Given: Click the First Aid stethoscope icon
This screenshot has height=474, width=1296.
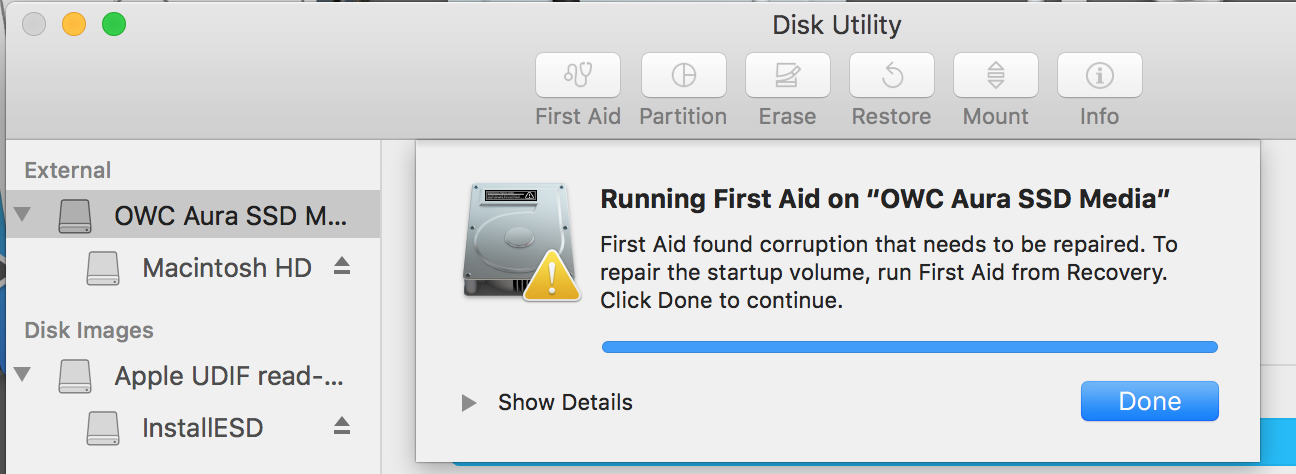Looking at the screenshot, I should pos(578,75).
